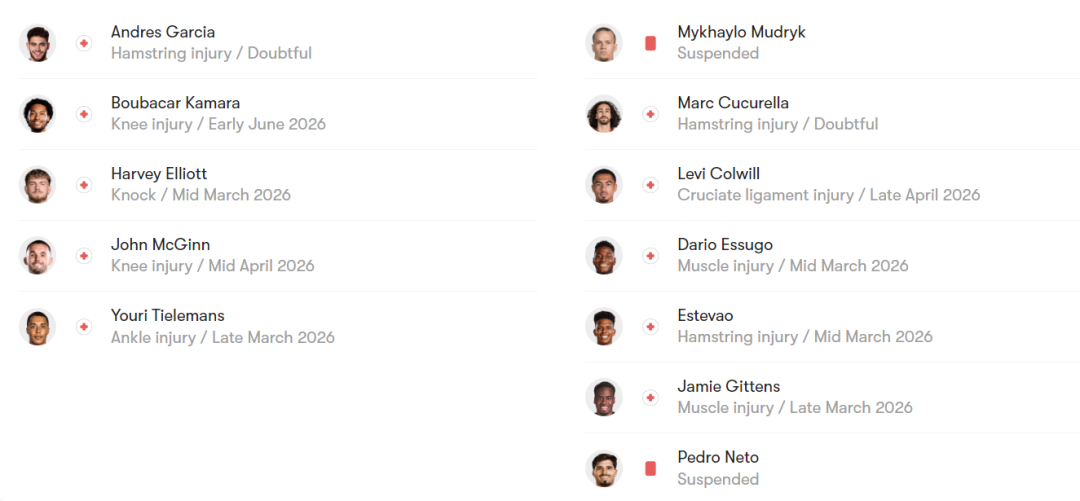Screen dimensions: 1080x501
Task: Click the injury icon next to Boubacar Kamara
Action: click(x=84, y=114)
